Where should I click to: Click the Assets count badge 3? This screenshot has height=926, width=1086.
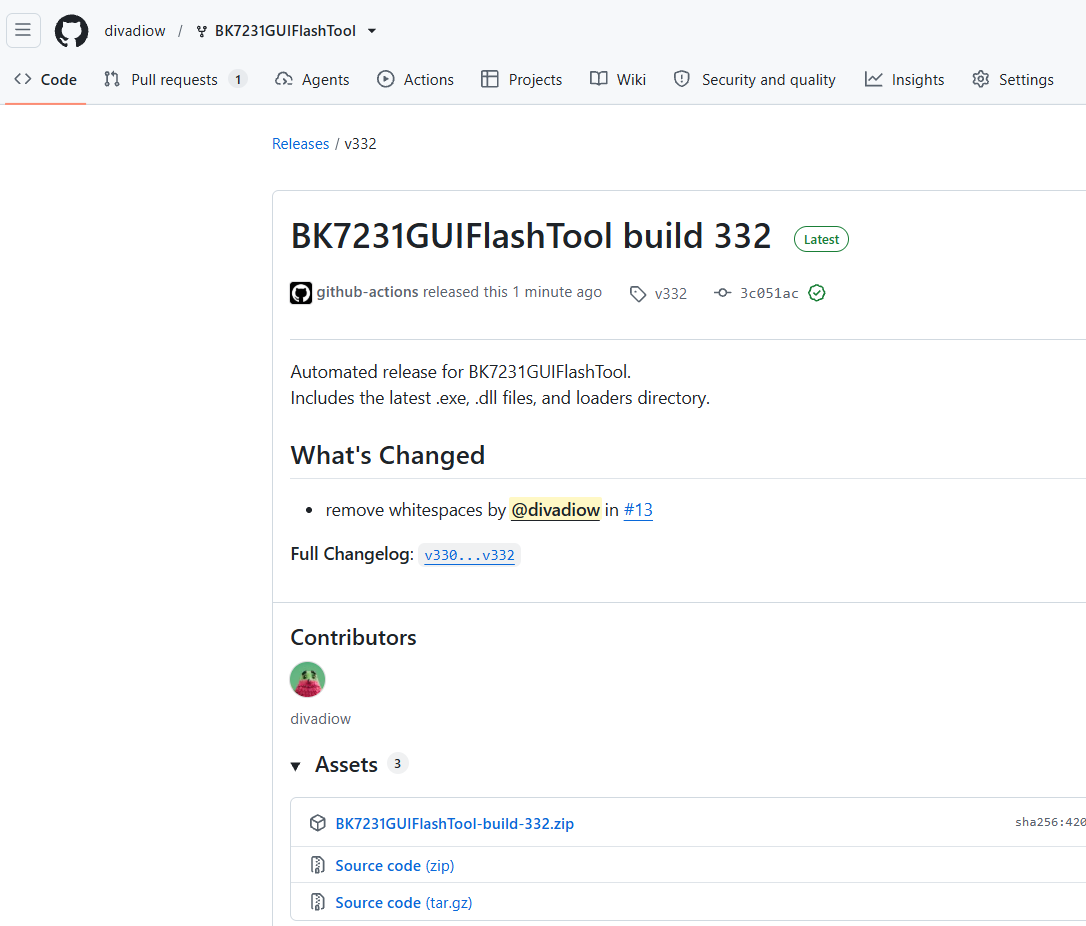(397, 763)
